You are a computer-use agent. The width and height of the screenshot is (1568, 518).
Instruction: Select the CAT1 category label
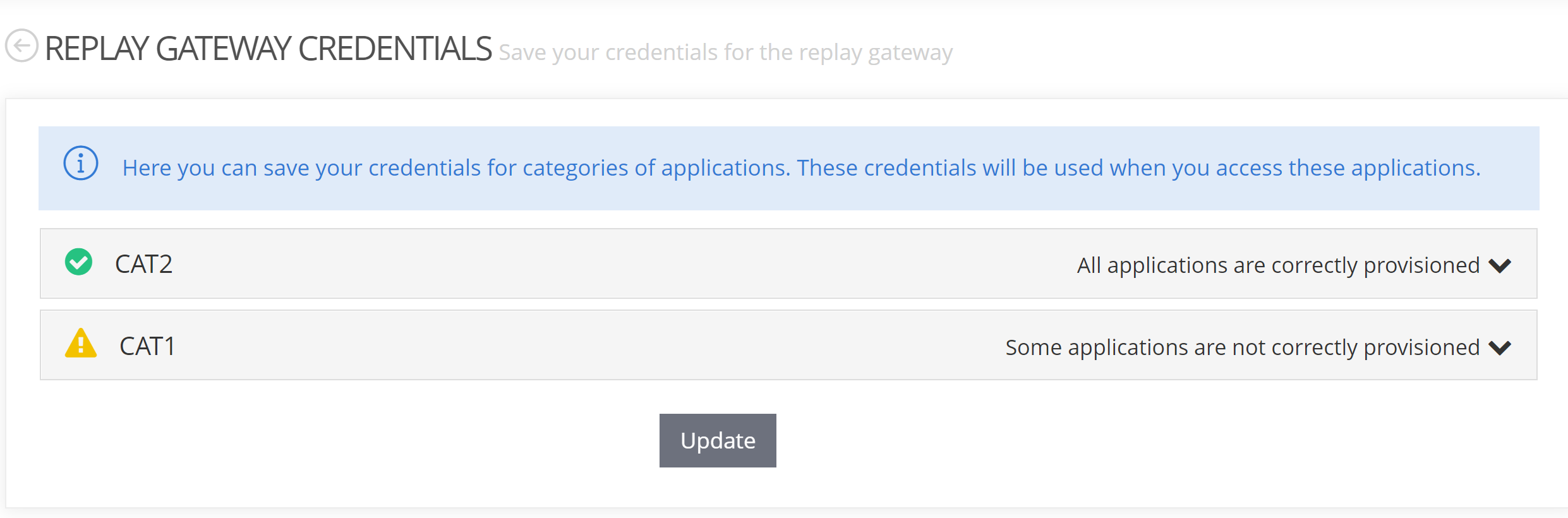click(147, 346)
